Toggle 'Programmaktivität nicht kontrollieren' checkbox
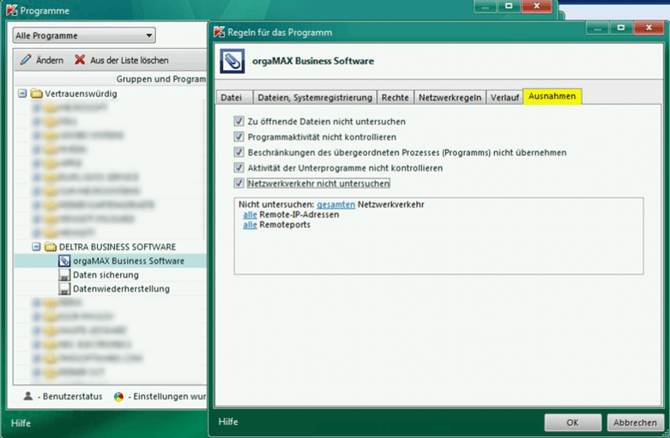The width and height of the screenshot is (670, 438). click(238, 137)
